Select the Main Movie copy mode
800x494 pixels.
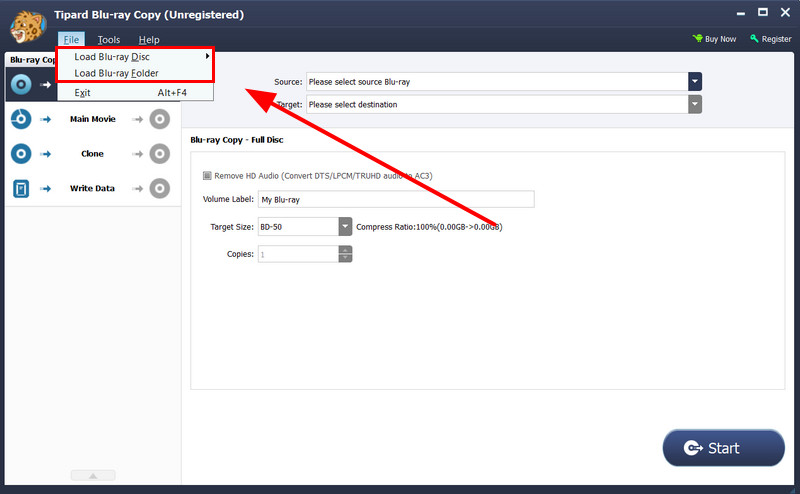[x=92, y=119]
